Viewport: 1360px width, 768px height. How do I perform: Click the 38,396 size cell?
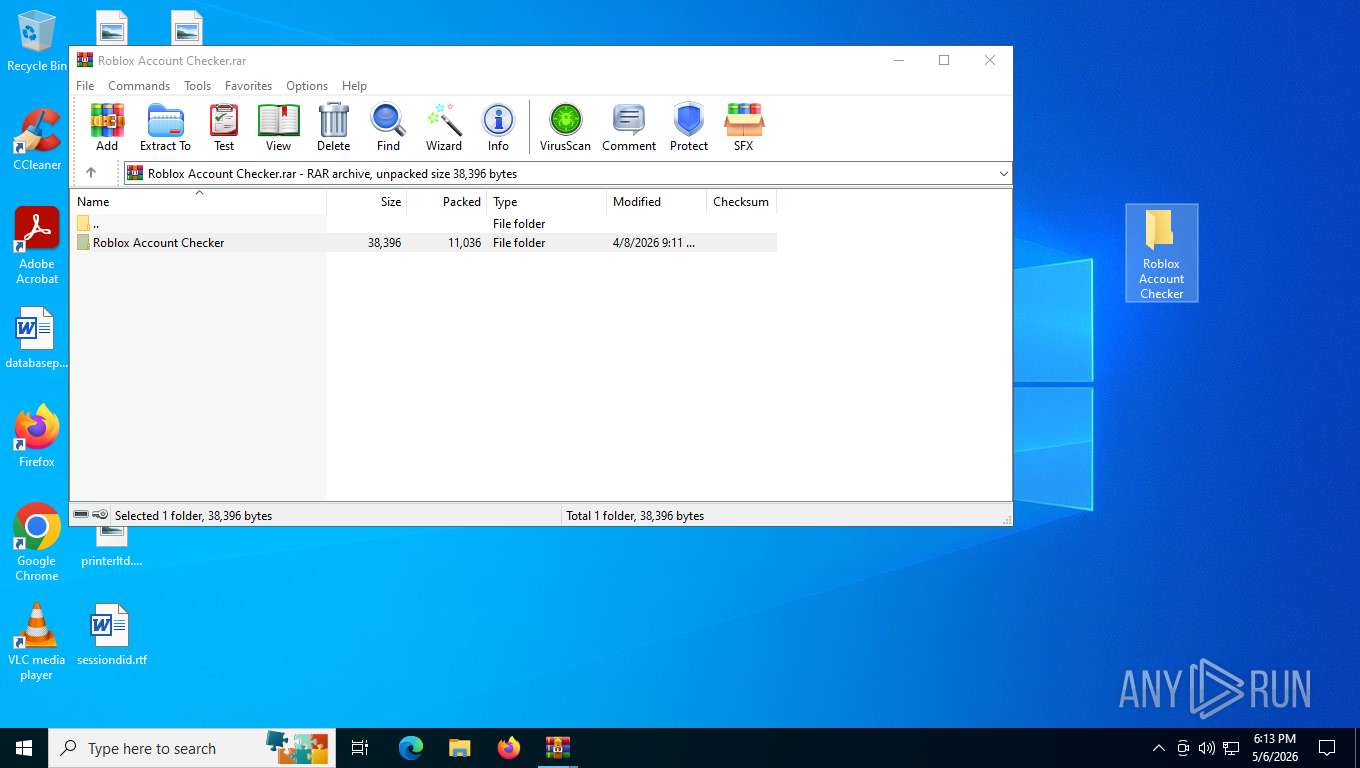[x=384, y=242]
